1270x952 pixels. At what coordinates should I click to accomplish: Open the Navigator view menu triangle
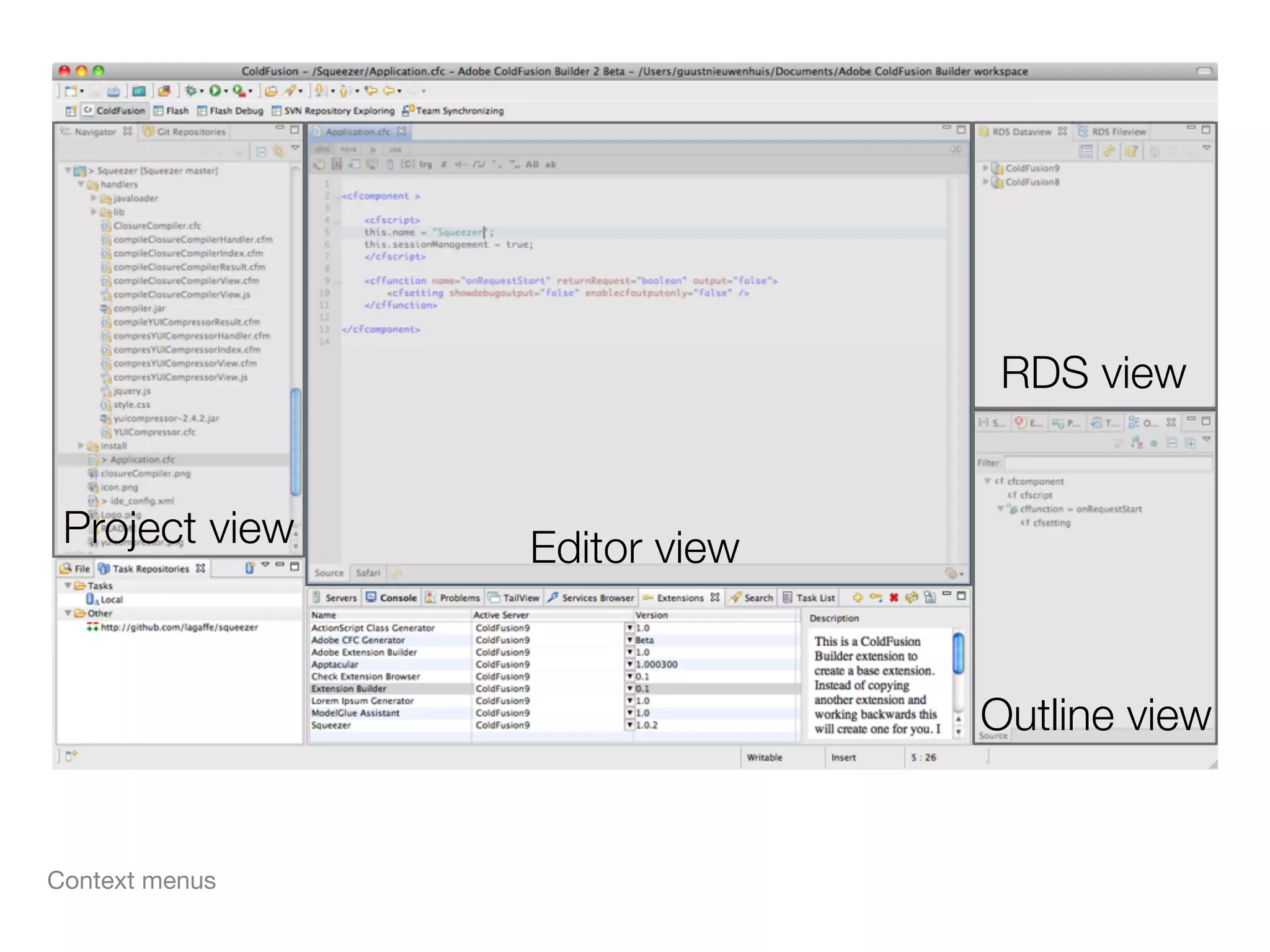[x=295, y=149]
